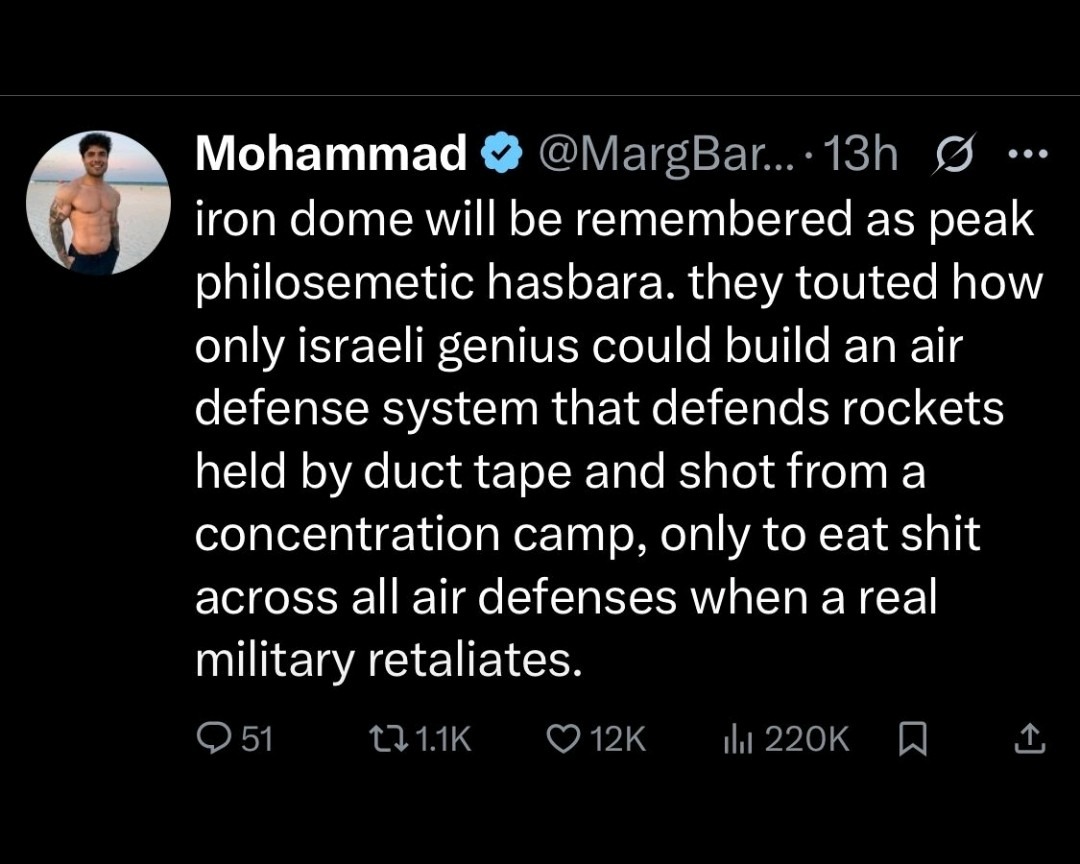Open Mohammad's profile via display name
1080x864 pixels.
[x=332, y=152]
